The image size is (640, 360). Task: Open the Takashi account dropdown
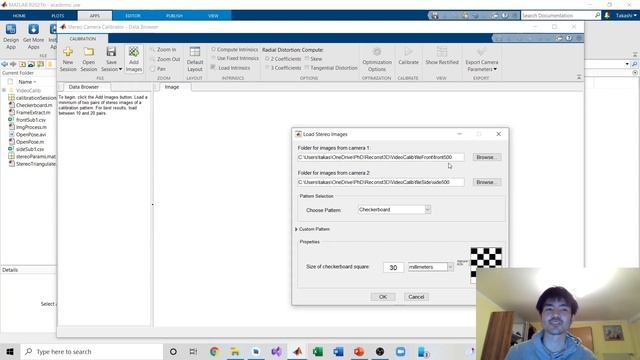(x=626, y=16)
